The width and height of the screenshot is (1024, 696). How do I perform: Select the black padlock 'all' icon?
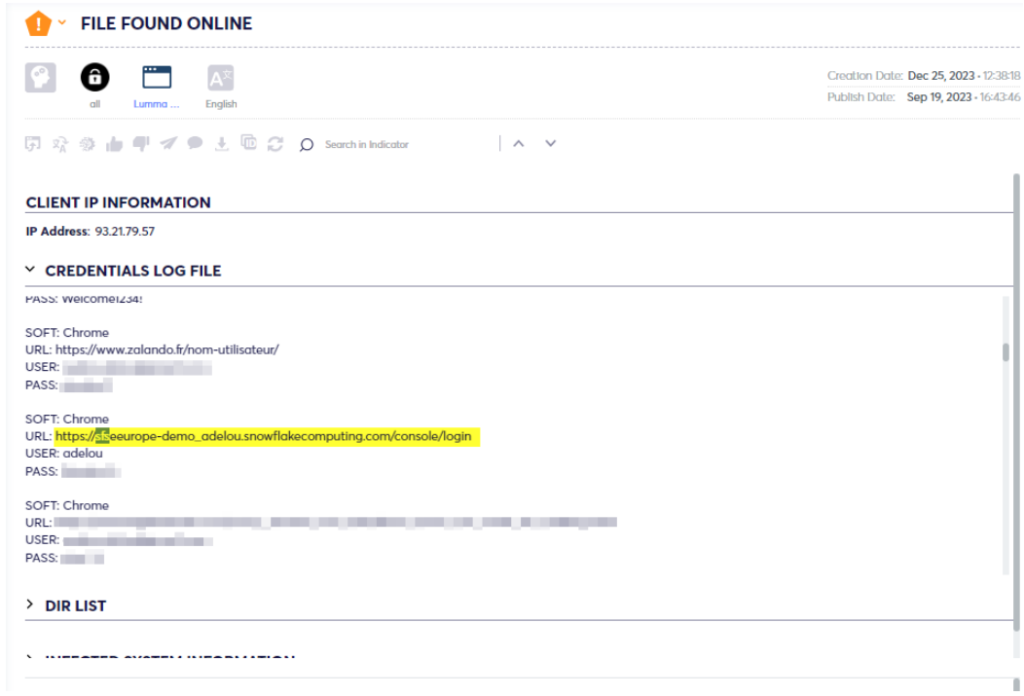click(95, 77)
